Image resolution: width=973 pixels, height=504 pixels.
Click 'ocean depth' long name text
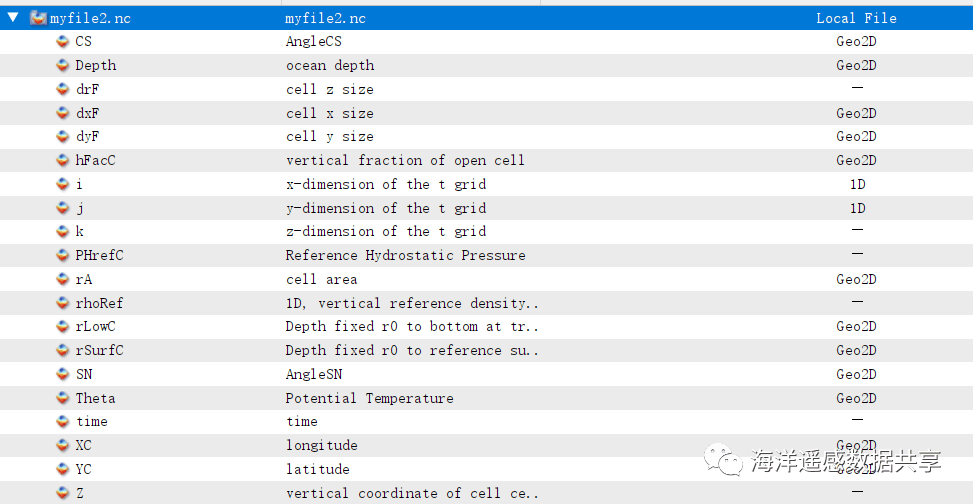pos(330,66)
